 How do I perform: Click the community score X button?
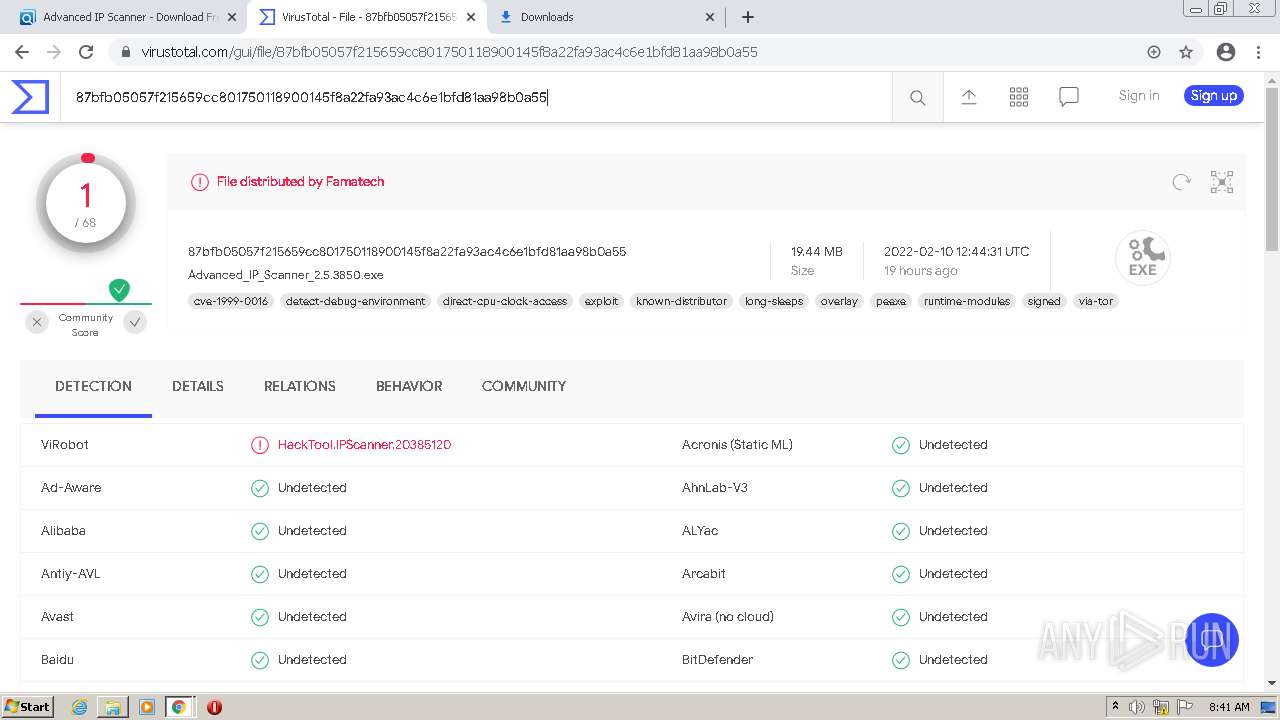click(x=37, y=322)
